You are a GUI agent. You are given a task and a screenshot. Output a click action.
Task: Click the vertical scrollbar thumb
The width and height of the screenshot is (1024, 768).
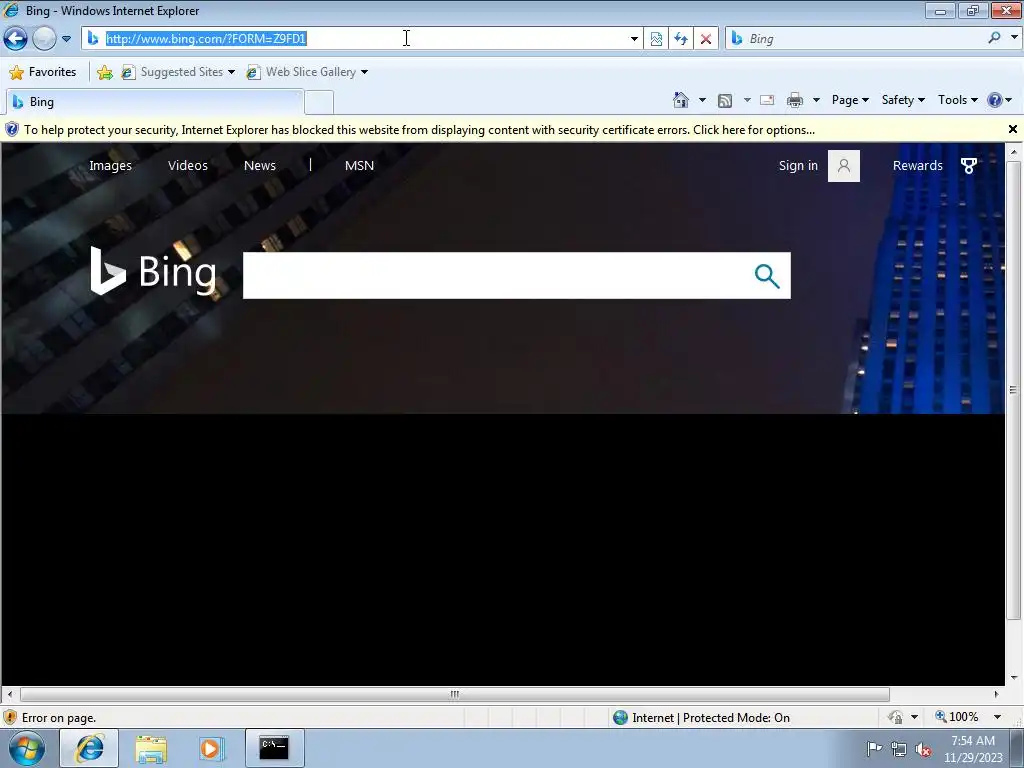[1013, 391]
